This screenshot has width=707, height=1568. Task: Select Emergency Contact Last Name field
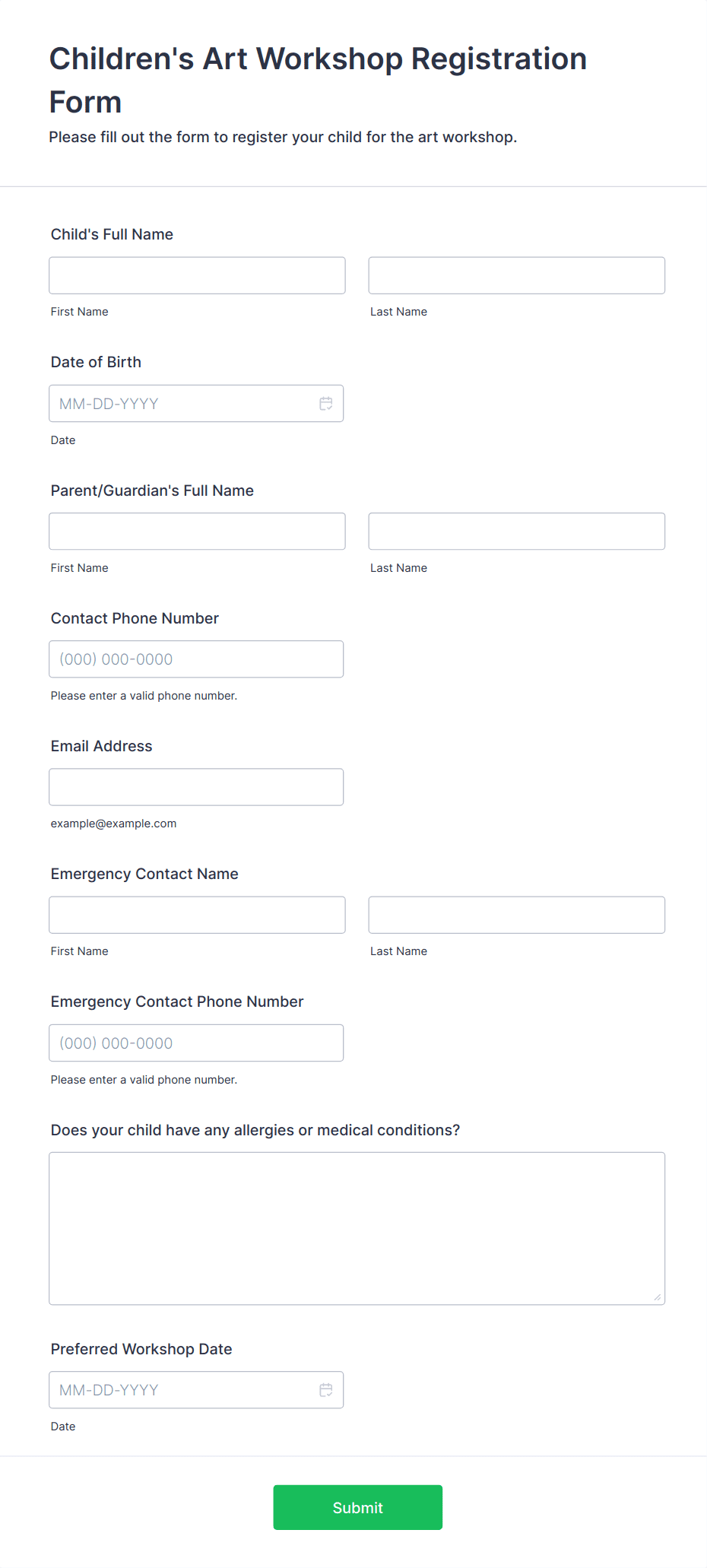(x=517, y=915)
